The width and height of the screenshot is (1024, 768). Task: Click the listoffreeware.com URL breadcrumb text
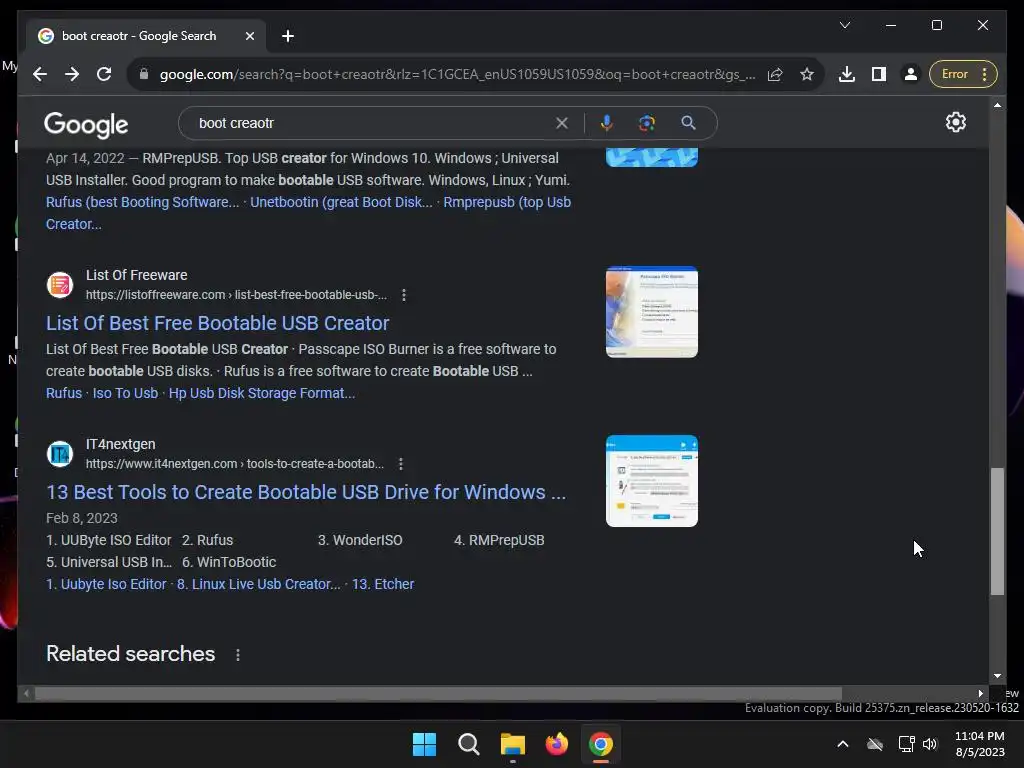(x=236, y=295)
